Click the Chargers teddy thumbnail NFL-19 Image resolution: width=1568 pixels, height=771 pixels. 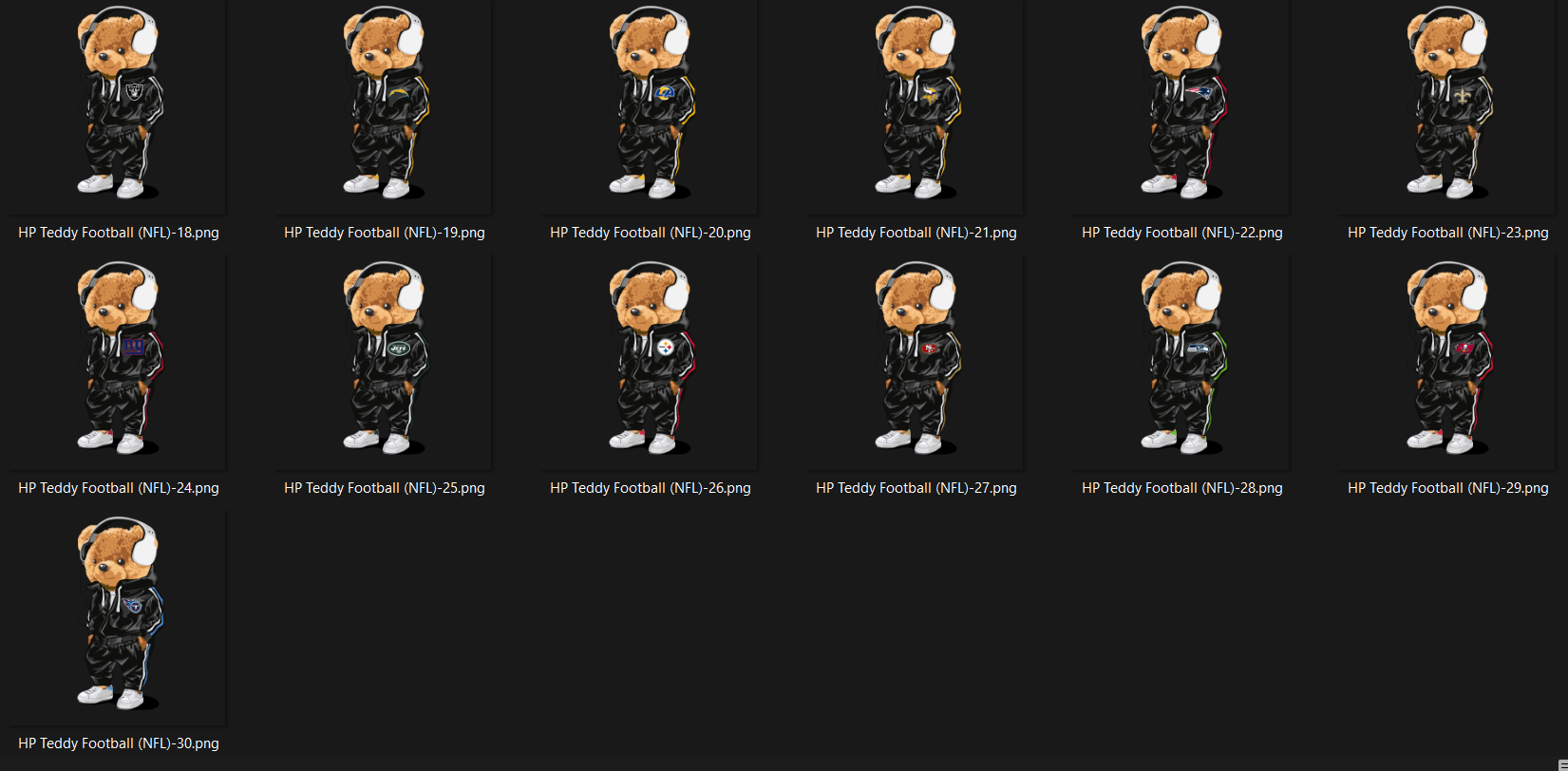pos(385,104)
